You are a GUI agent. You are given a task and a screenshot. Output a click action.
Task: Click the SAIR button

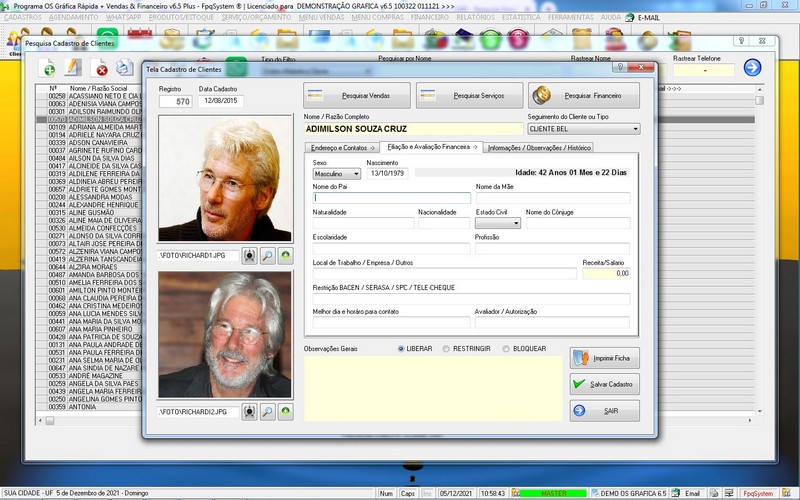(x=605, y=411)
